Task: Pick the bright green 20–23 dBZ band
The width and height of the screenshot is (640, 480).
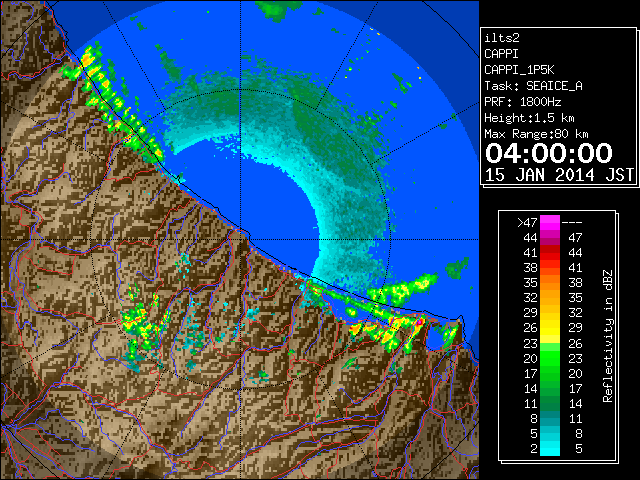Action: pos(550,358)
